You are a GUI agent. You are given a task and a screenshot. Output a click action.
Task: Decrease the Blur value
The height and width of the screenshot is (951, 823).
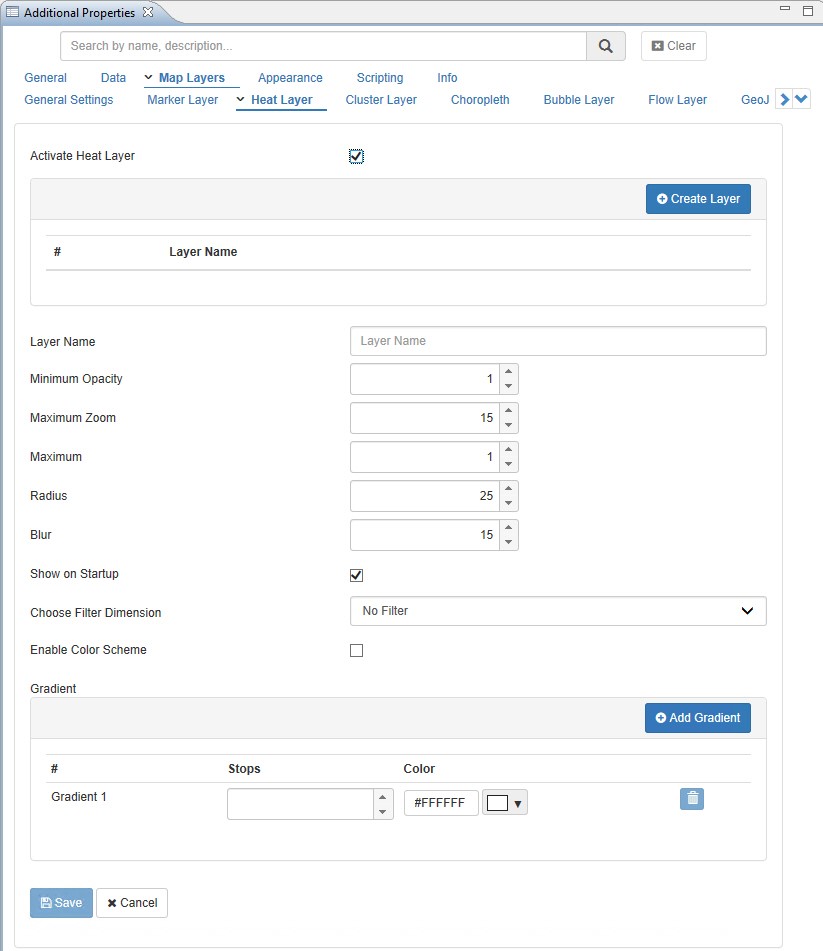click(x=508, y=542)
